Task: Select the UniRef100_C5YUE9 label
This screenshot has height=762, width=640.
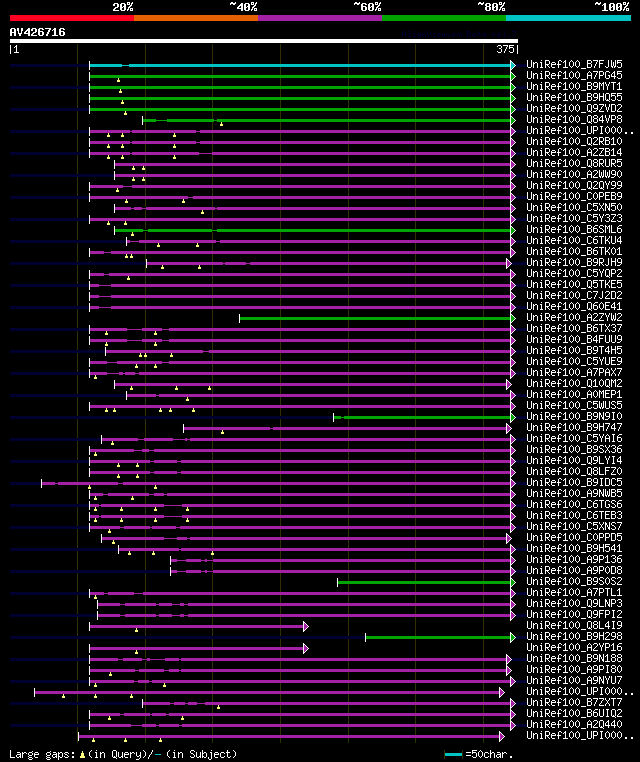Action: point(574,361)
